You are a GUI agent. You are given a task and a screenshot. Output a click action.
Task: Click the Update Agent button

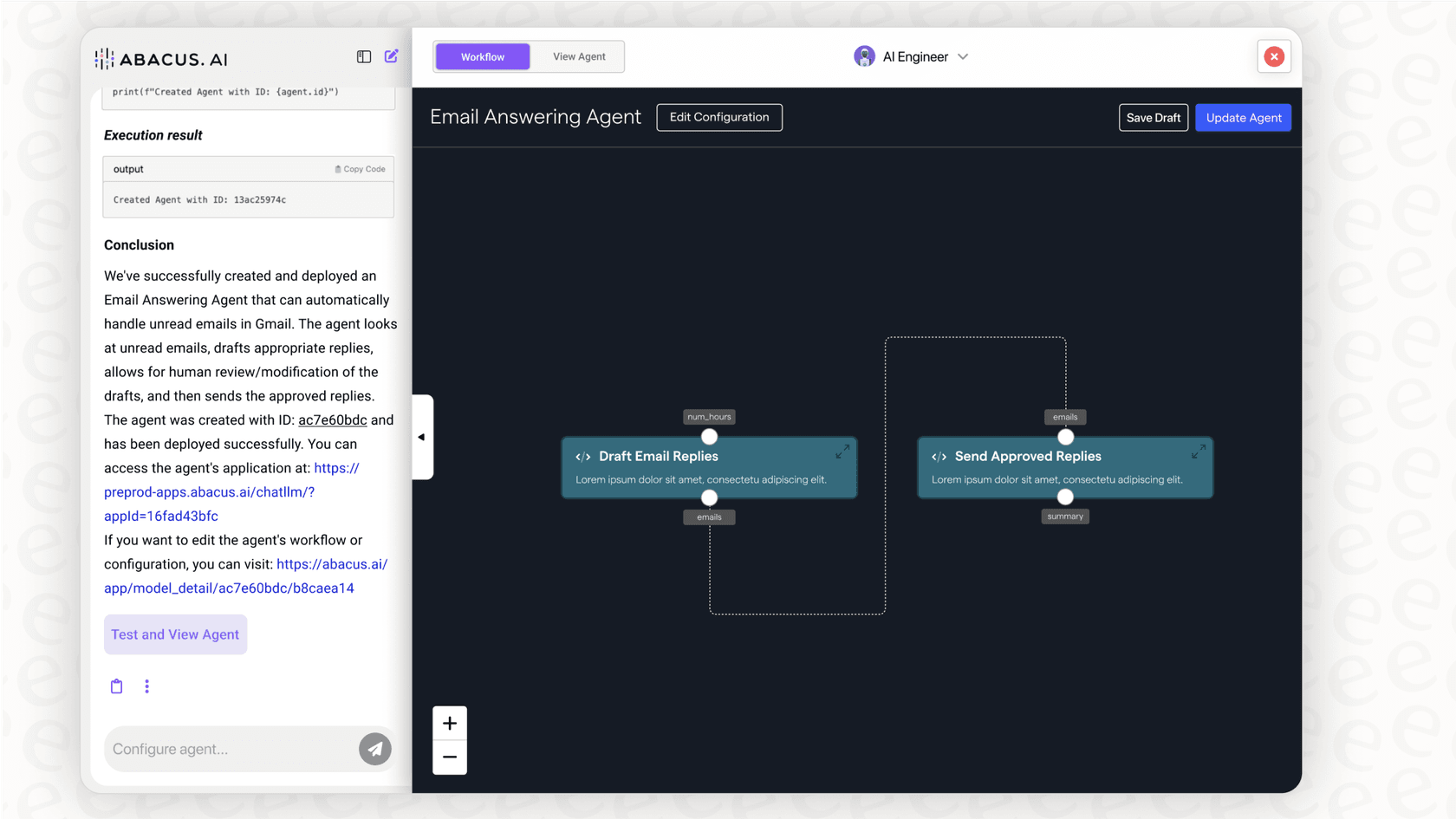(1243, 117)
